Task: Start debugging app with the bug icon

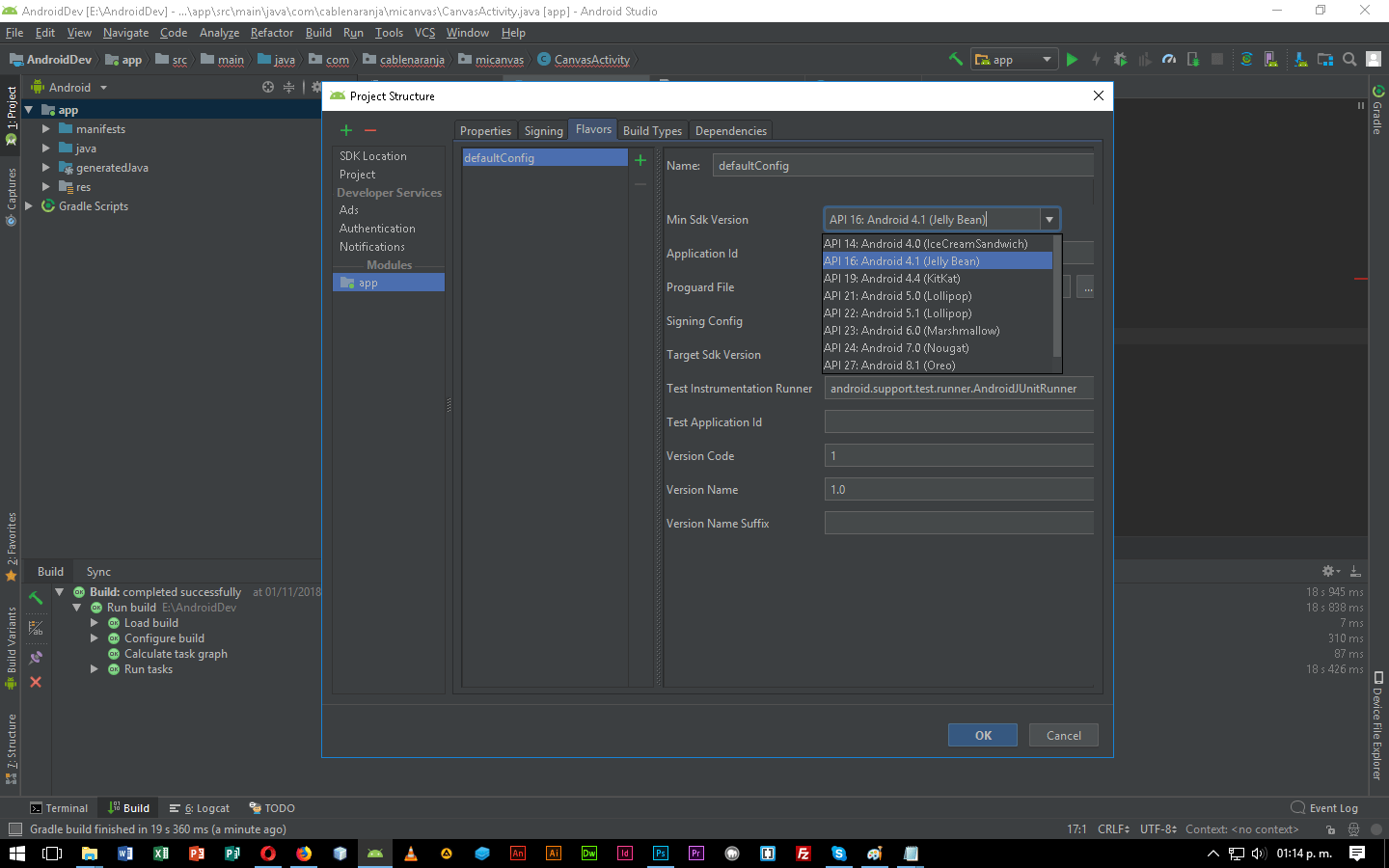Action: pyautogui.click(x=1120, y=59)
